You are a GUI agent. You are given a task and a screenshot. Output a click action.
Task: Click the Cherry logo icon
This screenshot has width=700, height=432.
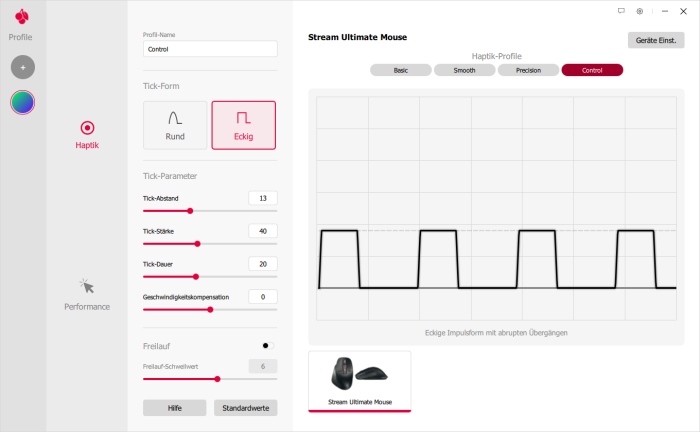coord(22,16)
